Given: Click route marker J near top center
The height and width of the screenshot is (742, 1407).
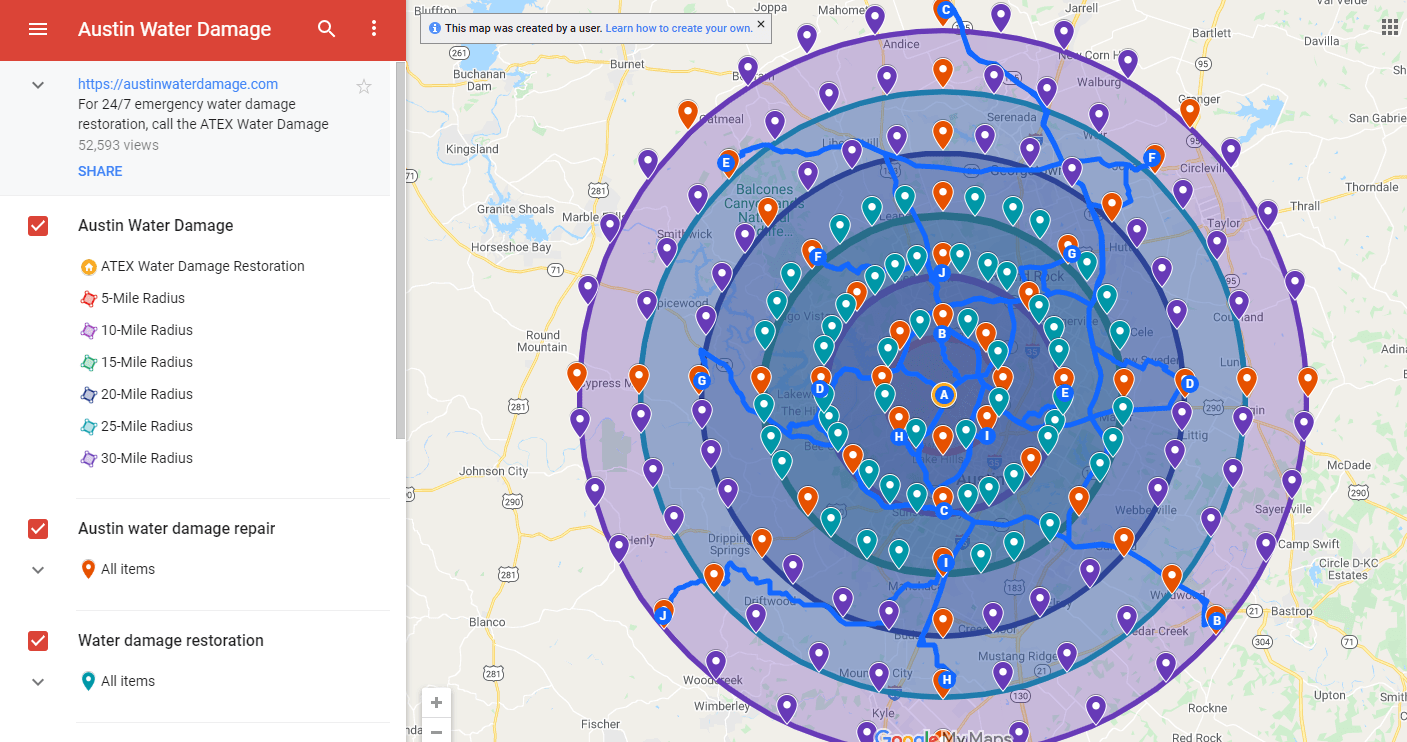Looking at the screenshot, I should tap(941, 272).
